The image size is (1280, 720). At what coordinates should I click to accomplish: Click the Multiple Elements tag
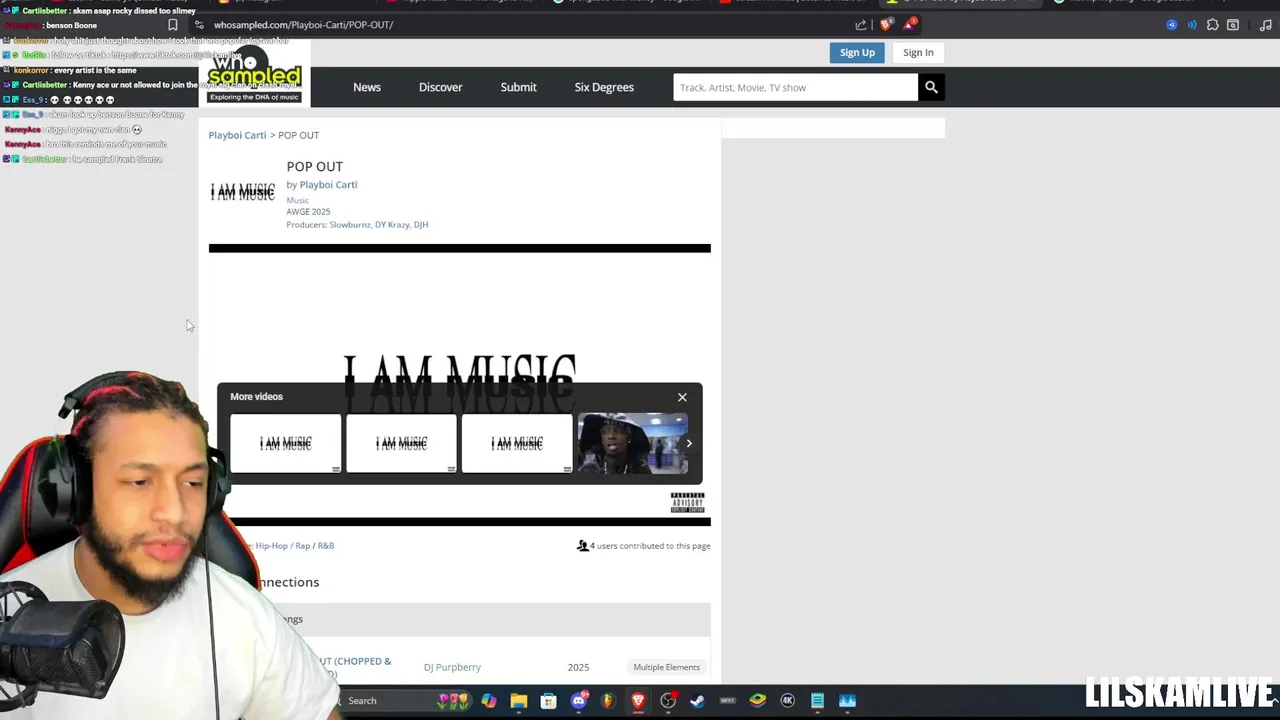click(x=666, y=667)
